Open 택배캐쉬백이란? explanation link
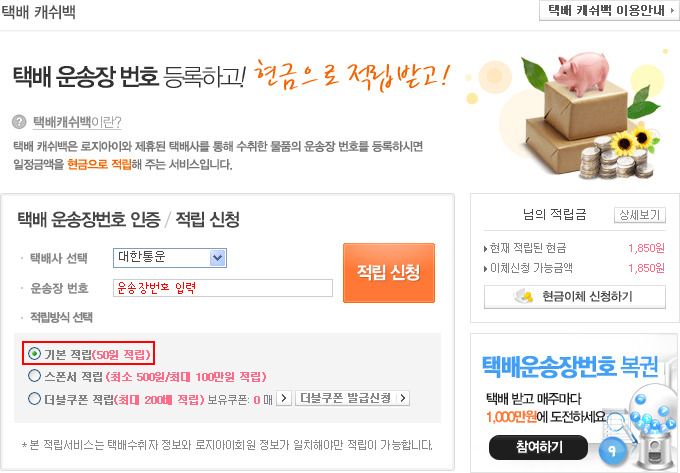 pos(77,122)
